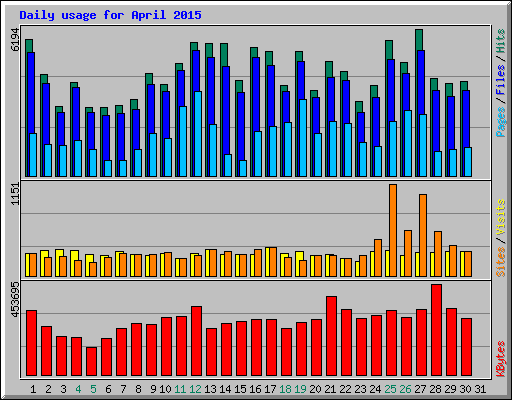Click day label 9 on the x-axis
Viewport: 512px width, 400px height.
pyautogui.click(x=153, y=389)
